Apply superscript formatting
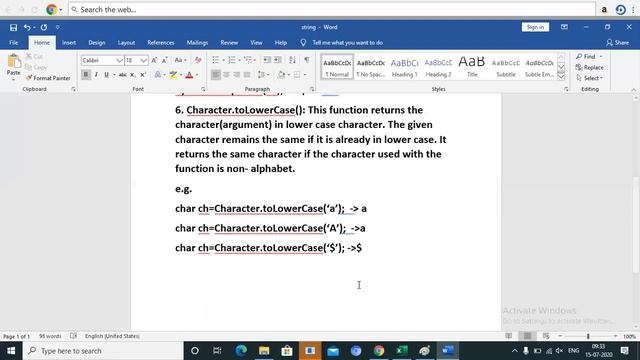 pyautogui.click(x=143, y=75)
